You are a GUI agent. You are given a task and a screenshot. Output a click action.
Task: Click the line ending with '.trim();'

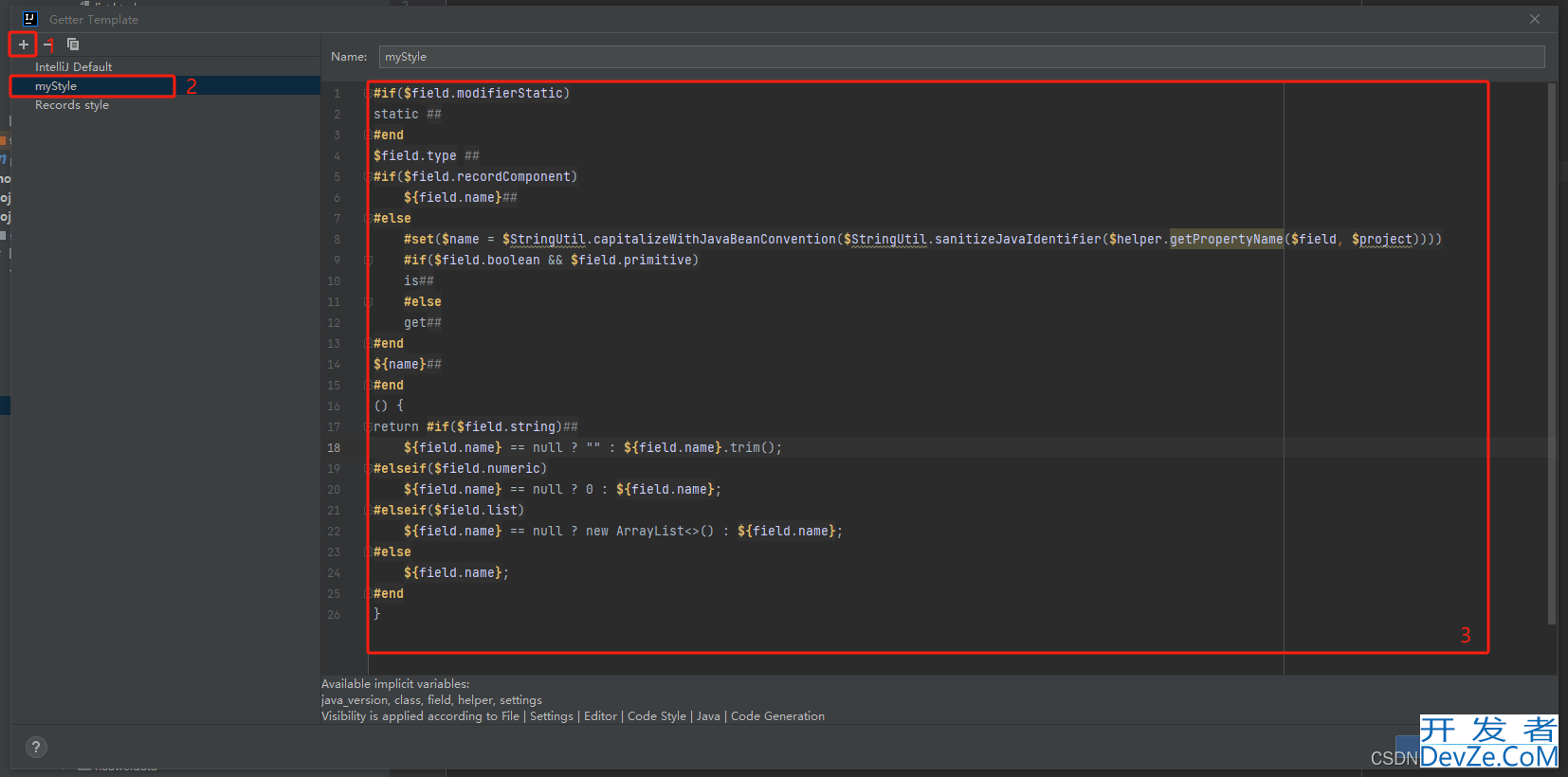point(593,447)
